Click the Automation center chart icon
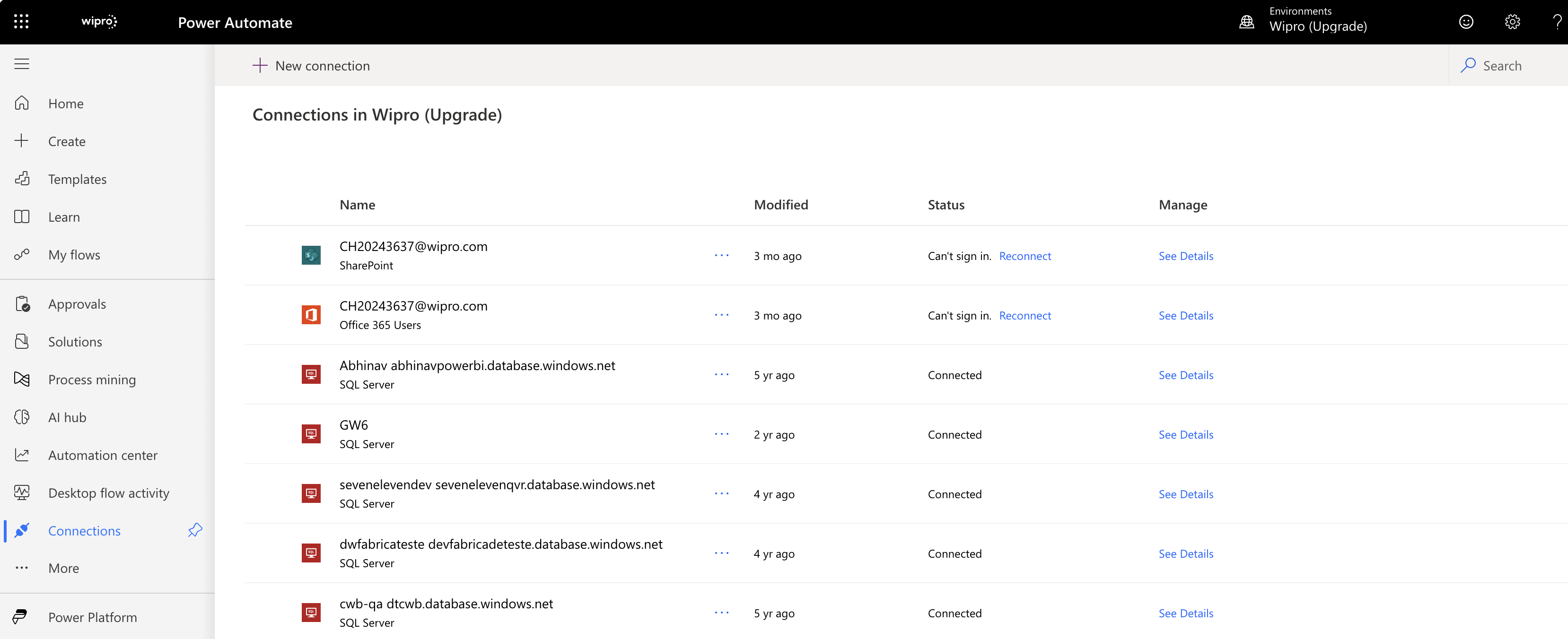This screenshot has width=1568, height=639. [22, 454]
